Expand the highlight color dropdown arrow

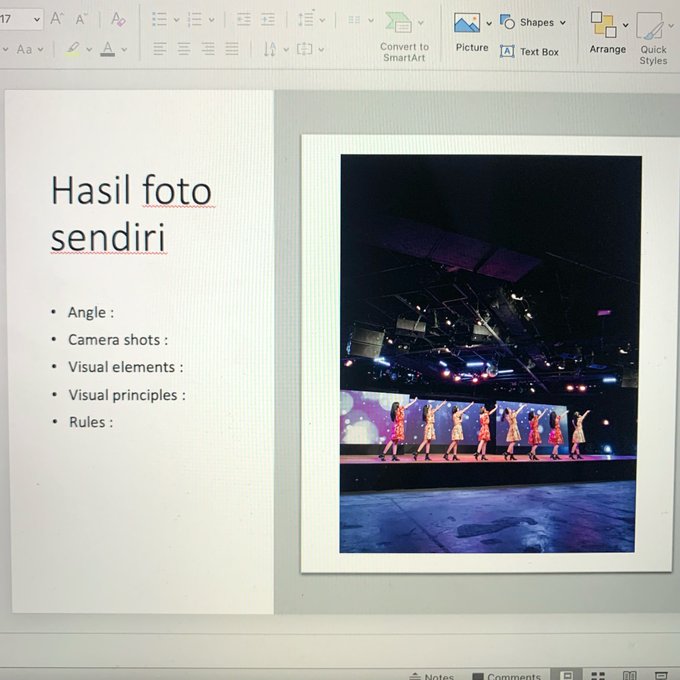pyautogui.click(x=89, y=49)
